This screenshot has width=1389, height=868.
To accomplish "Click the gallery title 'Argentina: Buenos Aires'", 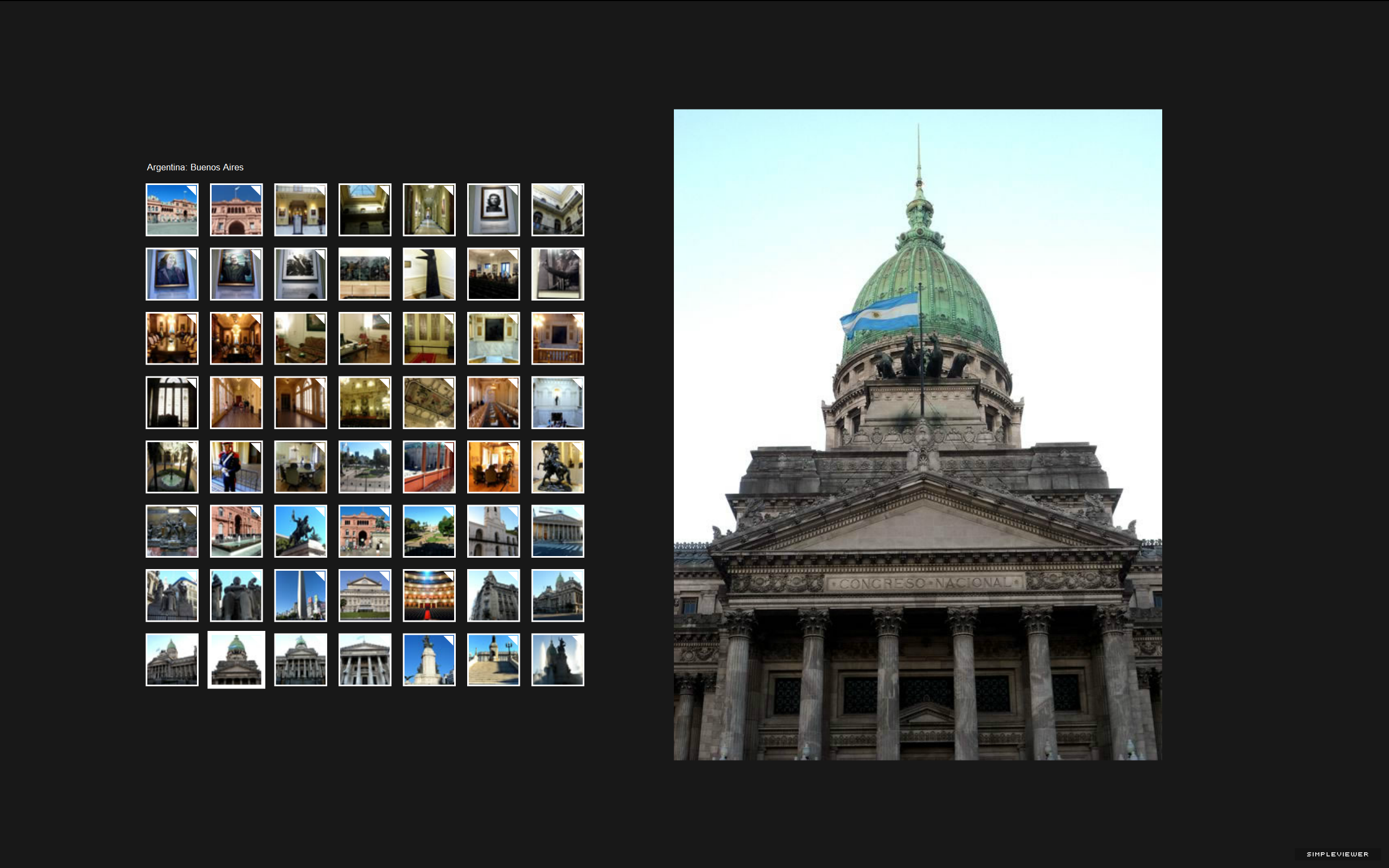I will pos(195,167).
